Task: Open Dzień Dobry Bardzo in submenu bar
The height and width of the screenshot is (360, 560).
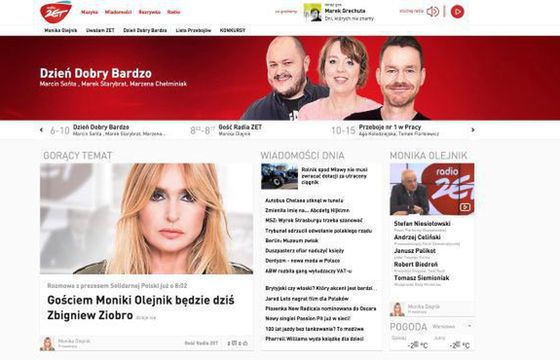Action: click(145, 30)
